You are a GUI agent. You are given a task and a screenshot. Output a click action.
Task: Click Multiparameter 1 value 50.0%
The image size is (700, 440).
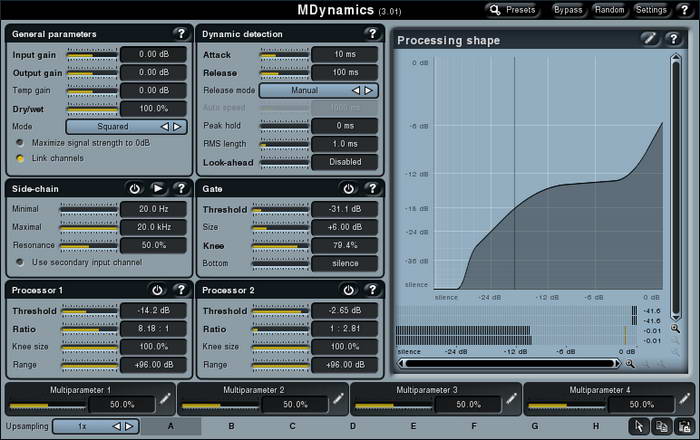pyautogui.click(x=122, y=405)
